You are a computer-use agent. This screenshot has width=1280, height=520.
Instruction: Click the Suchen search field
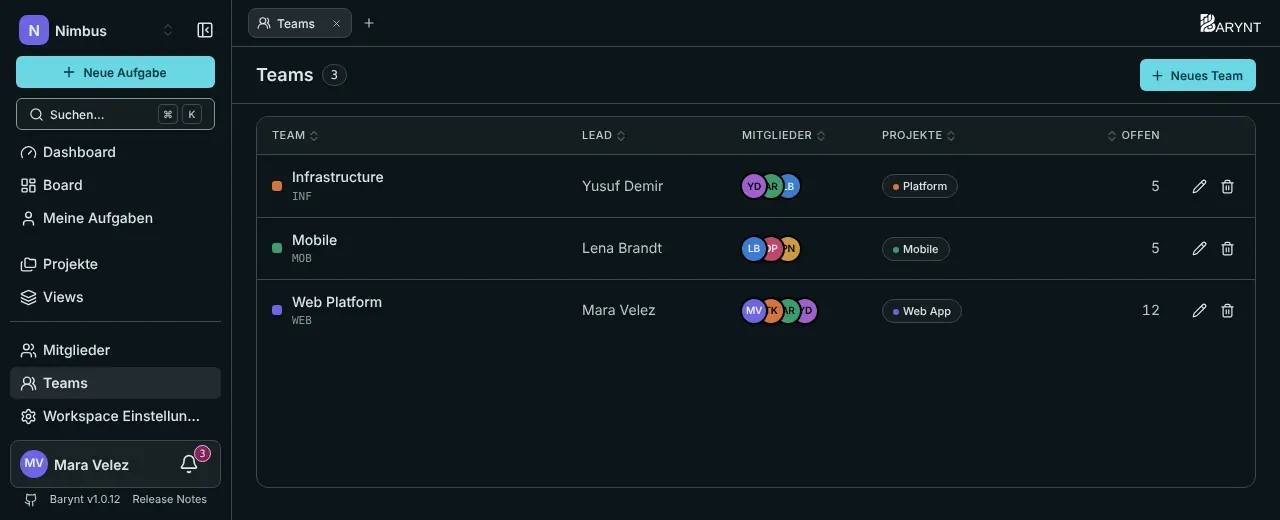pyautogui.click(x=115, y=114)
